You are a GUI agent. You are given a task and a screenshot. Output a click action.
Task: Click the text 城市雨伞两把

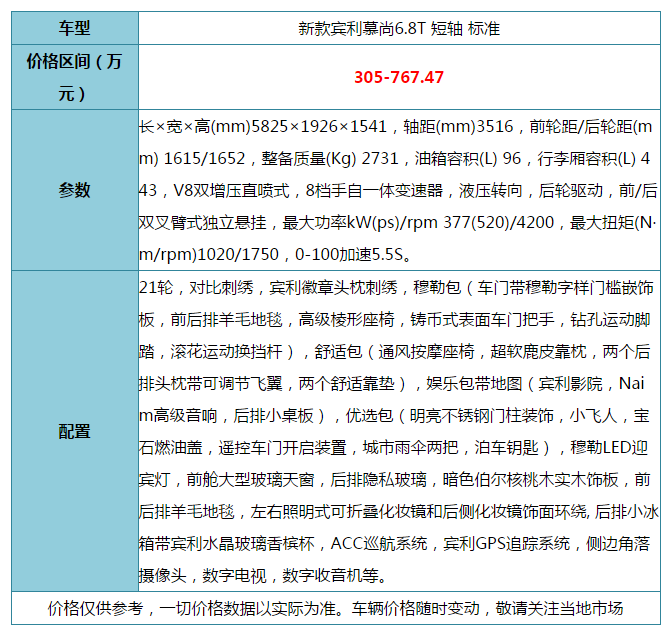(411, 448)
